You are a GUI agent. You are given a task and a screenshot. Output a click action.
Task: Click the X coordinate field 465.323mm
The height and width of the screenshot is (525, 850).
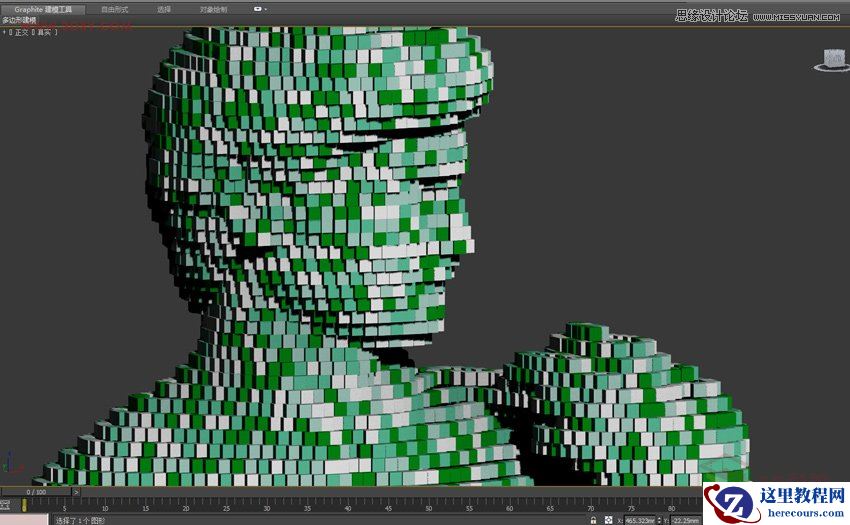click(x=640, y=521)
